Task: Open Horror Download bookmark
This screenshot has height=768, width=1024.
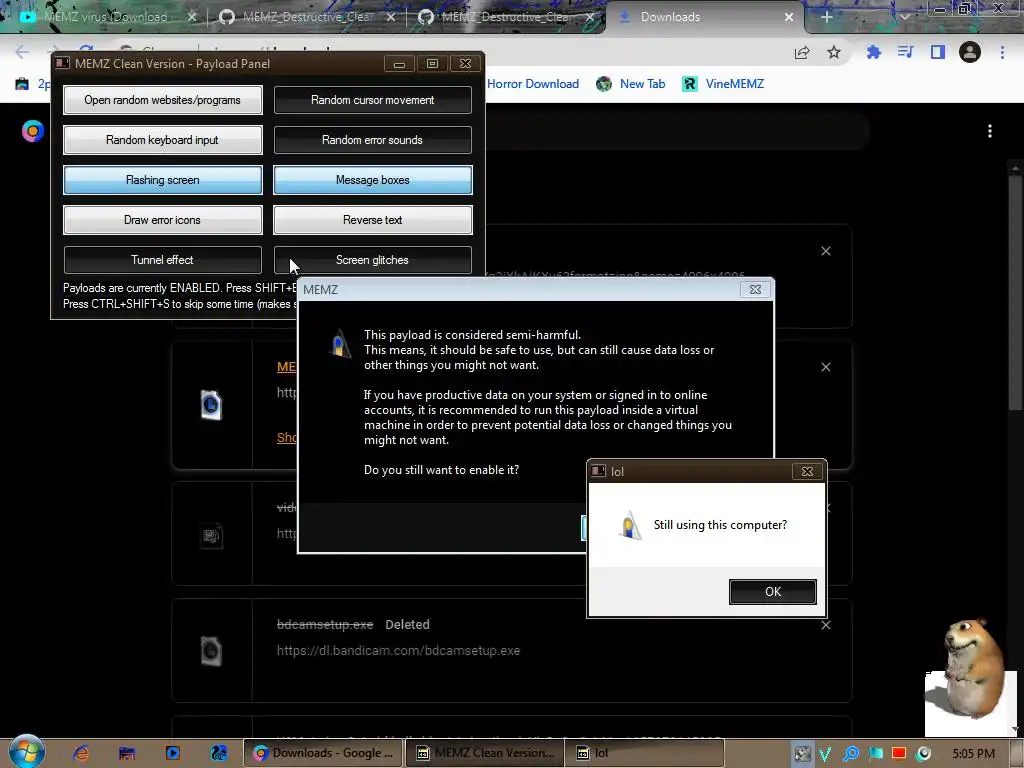Action: point(533,84)
